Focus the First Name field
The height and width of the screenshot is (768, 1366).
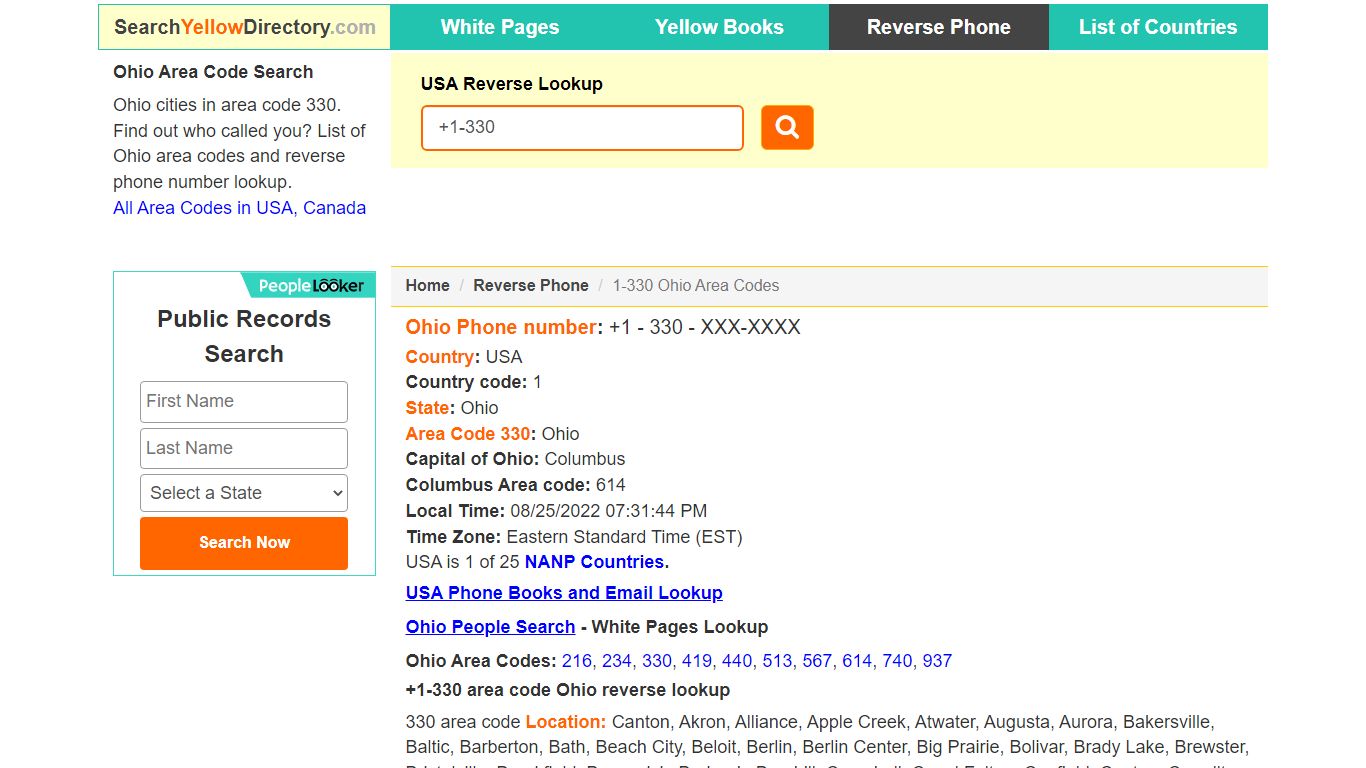click(244, 401)
